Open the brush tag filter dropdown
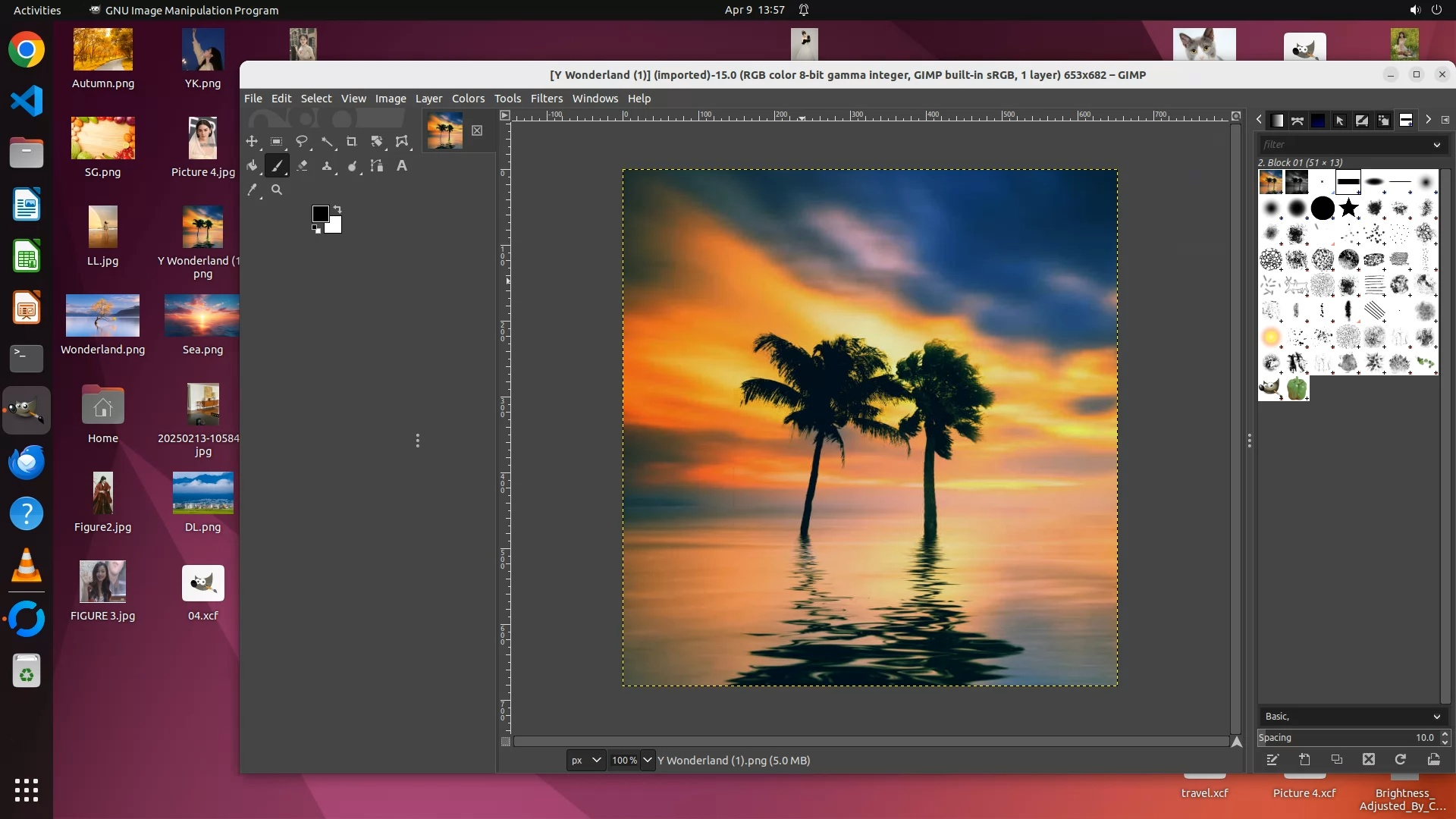Viewport: 1456px width, 819px height. click(x=1436, y=144)
